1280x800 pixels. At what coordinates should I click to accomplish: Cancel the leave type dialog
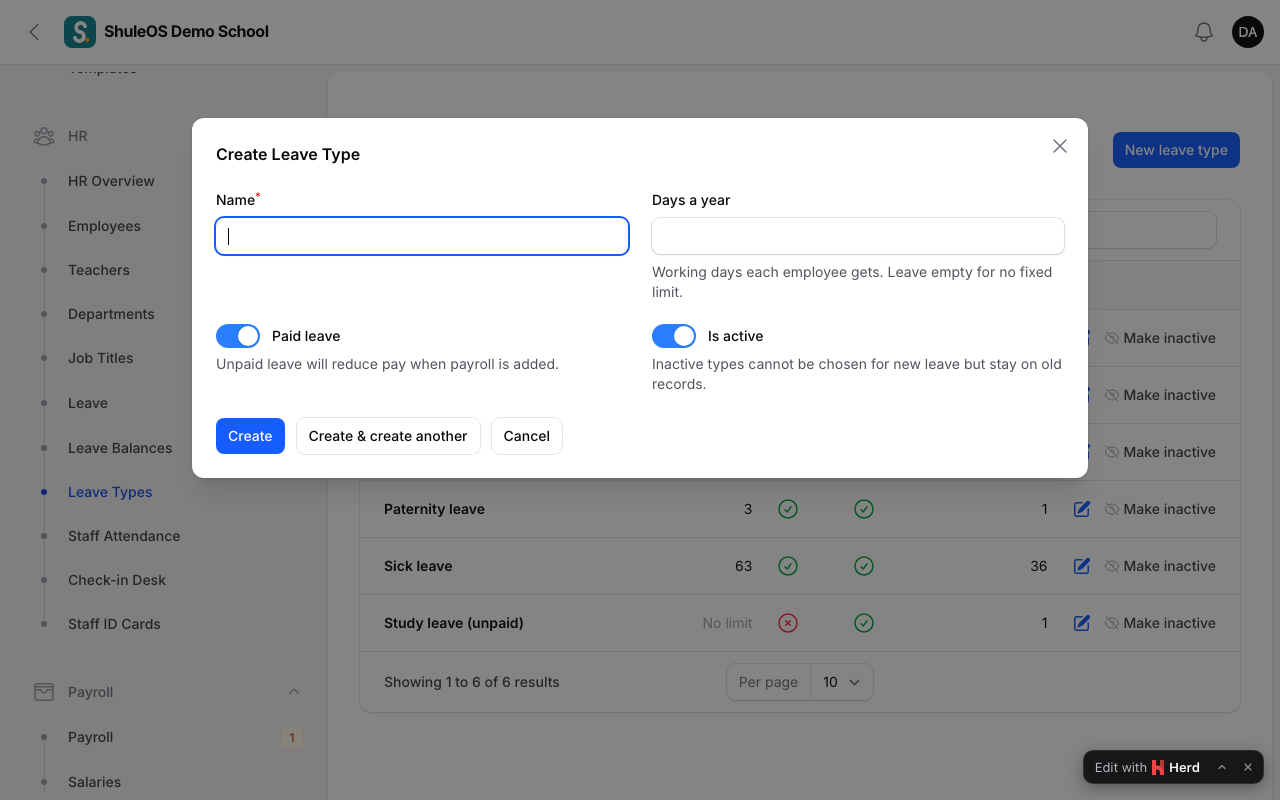click(527, 436)
